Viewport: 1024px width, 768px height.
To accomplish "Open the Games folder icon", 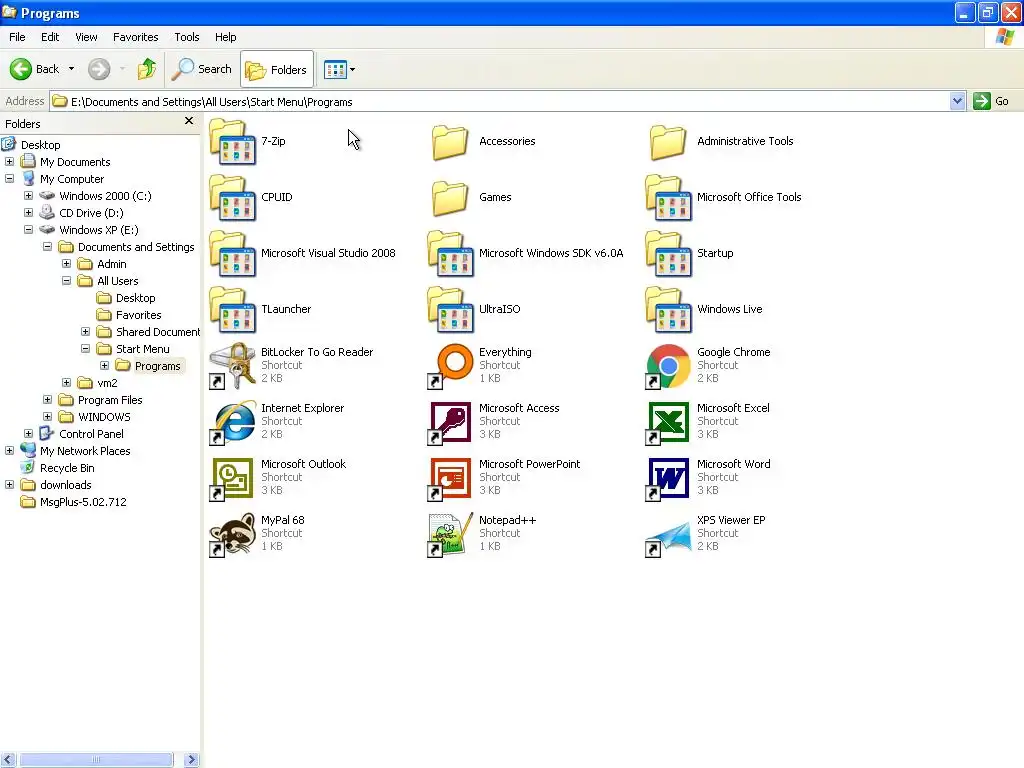I will [x=451, y=198].
